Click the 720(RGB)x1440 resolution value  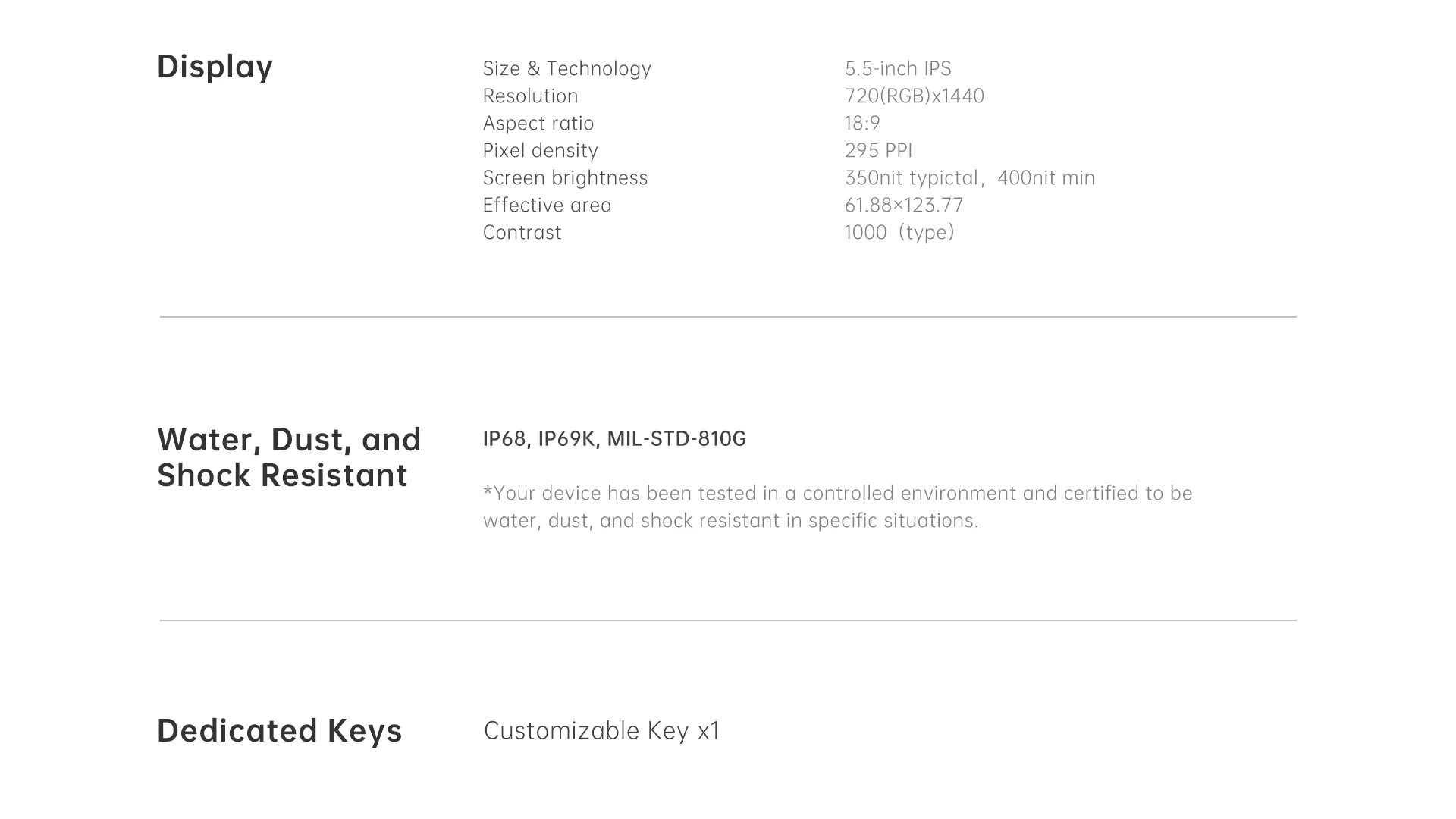(914, 96)
